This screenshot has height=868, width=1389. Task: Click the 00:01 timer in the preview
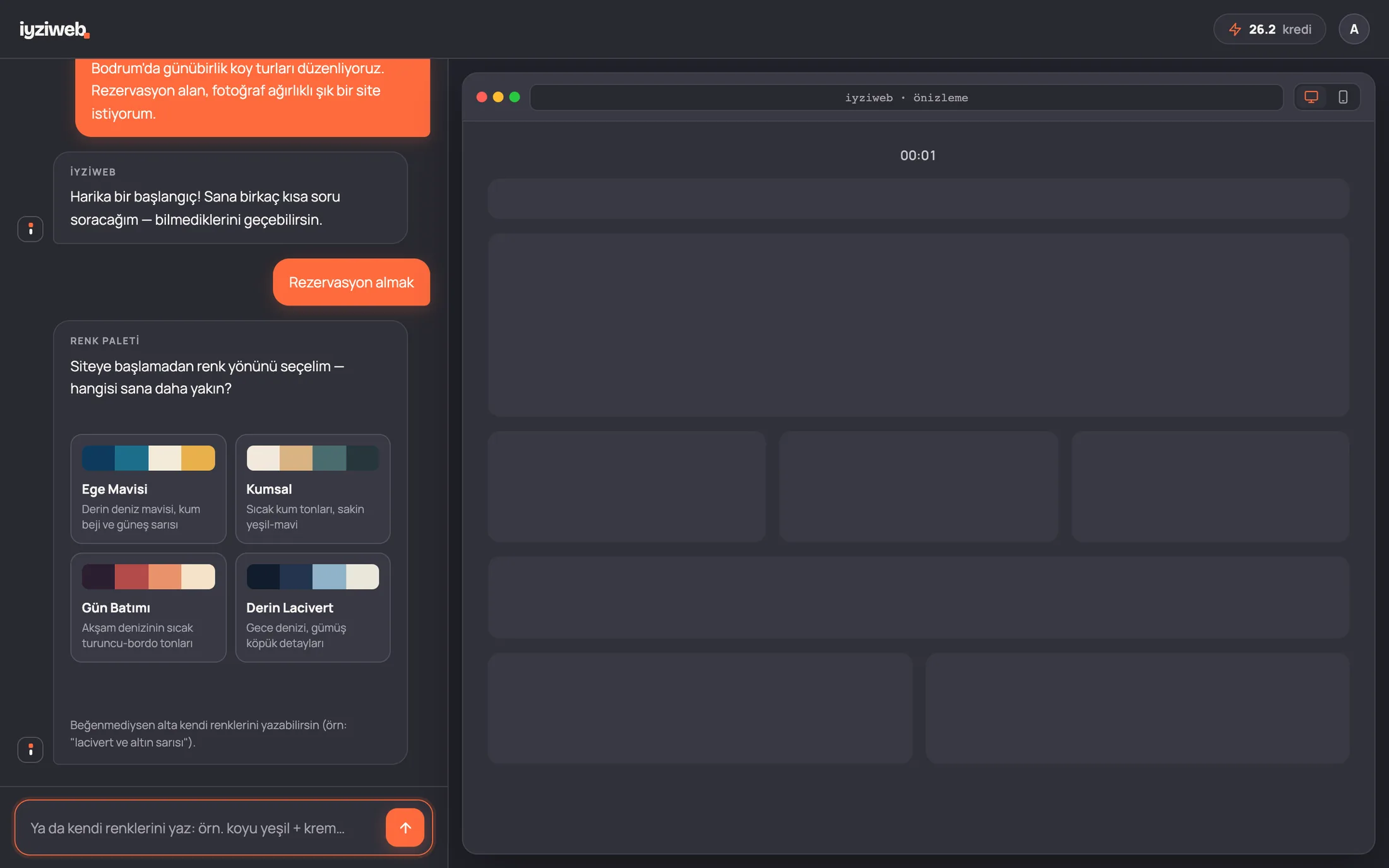(x=918, y=155)
